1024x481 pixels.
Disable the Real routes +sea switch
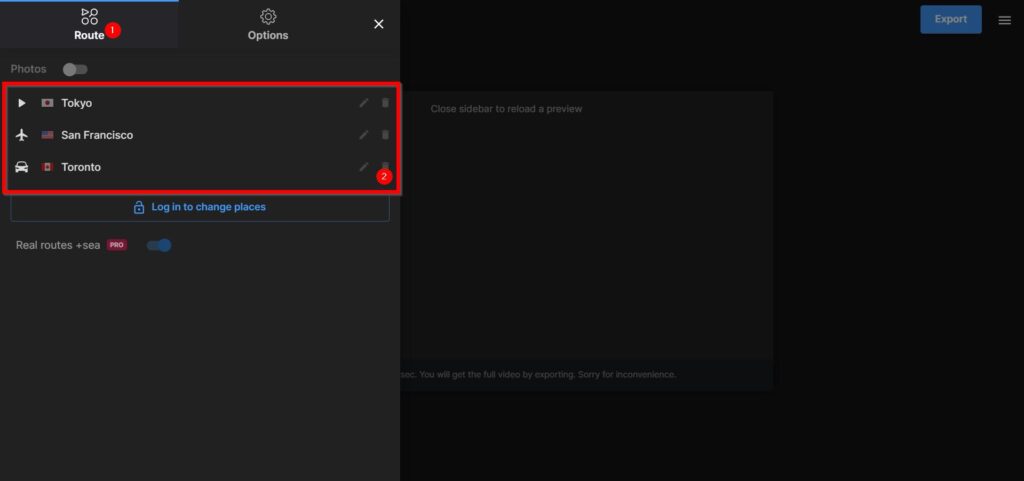coord(159,245)
